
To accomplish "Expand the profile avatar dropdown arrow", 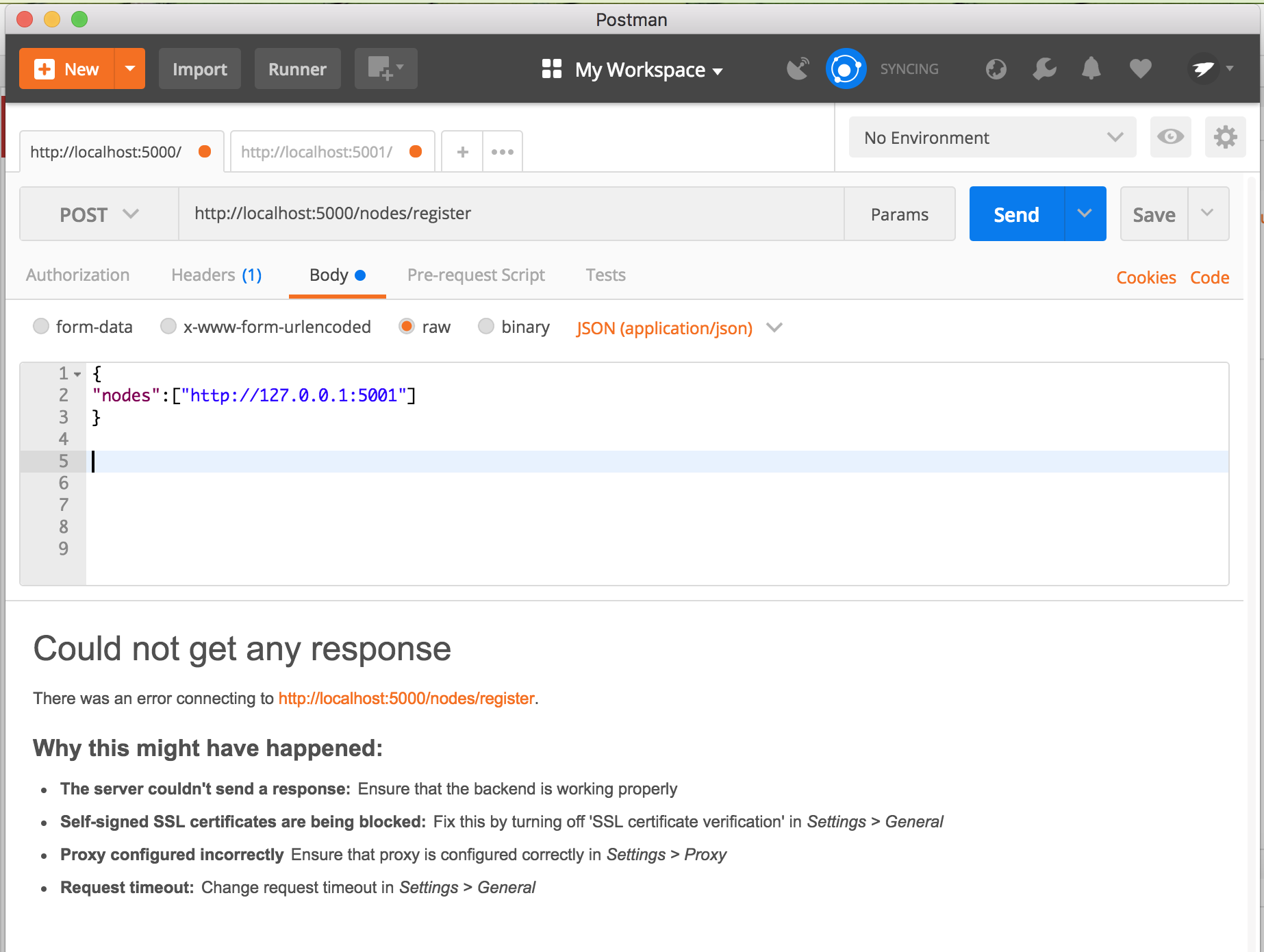I will 1230,68.
